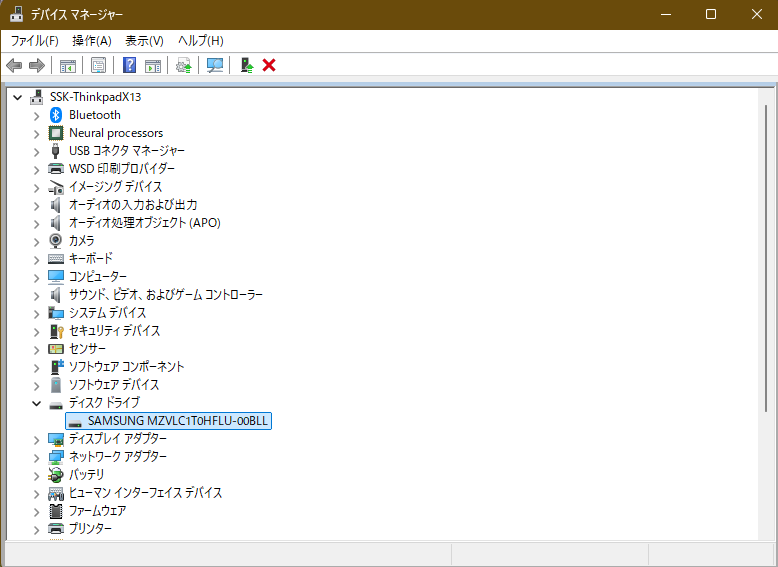Open the 表示(V) menu
This screenshot has width=778, height=567.
tap(144, 40)
